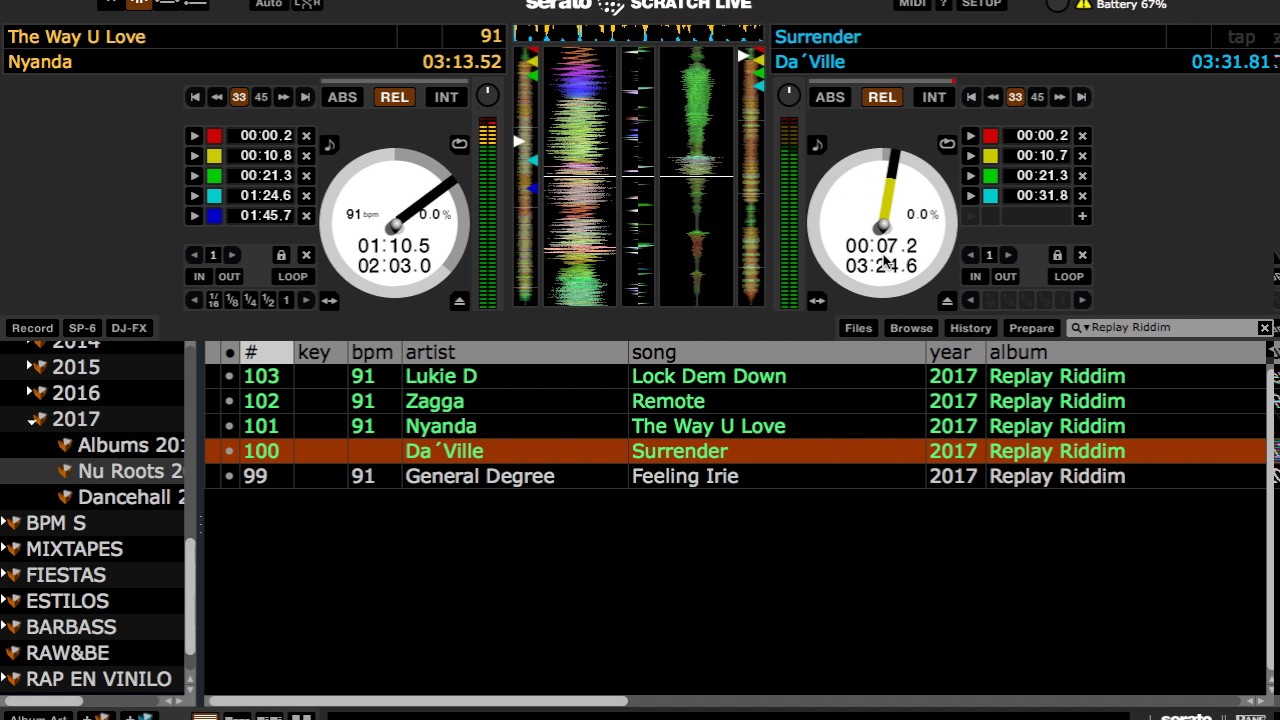
Task: Jump to previous track on left deck
Action: point(195,97)
